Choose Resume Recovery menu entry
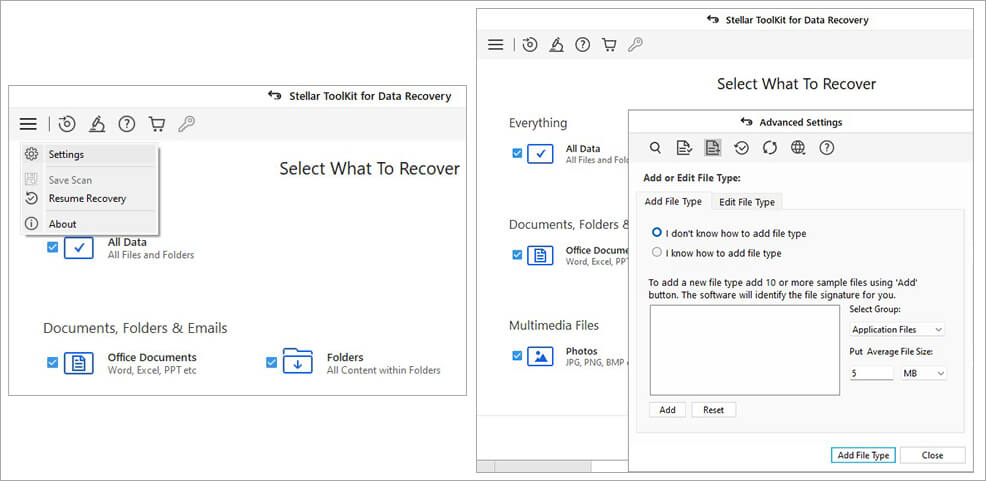This screenshot has height=481, width=986. [x=90, y=199]
